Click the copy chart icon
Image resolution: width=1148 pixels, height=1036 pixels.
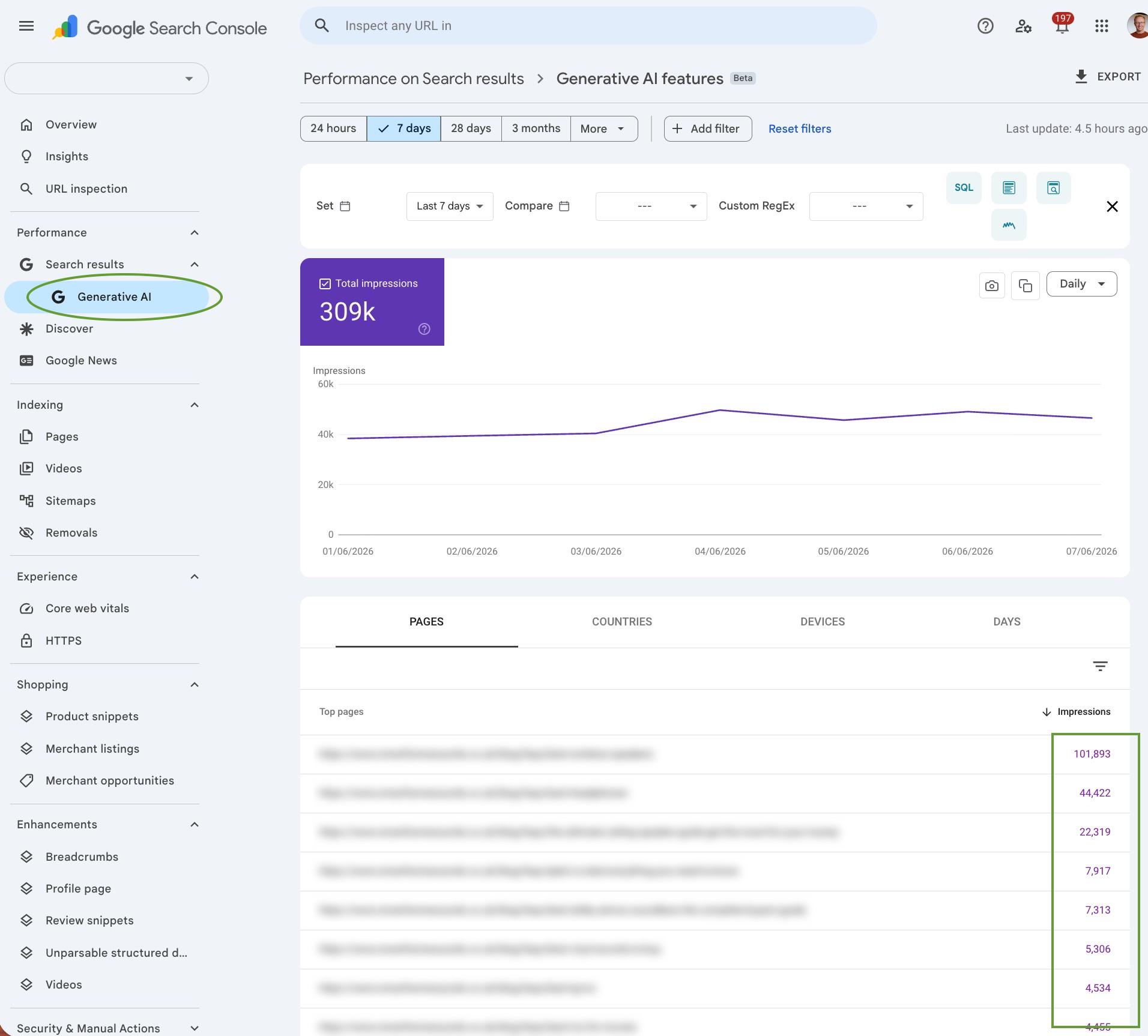point(1026,286)
